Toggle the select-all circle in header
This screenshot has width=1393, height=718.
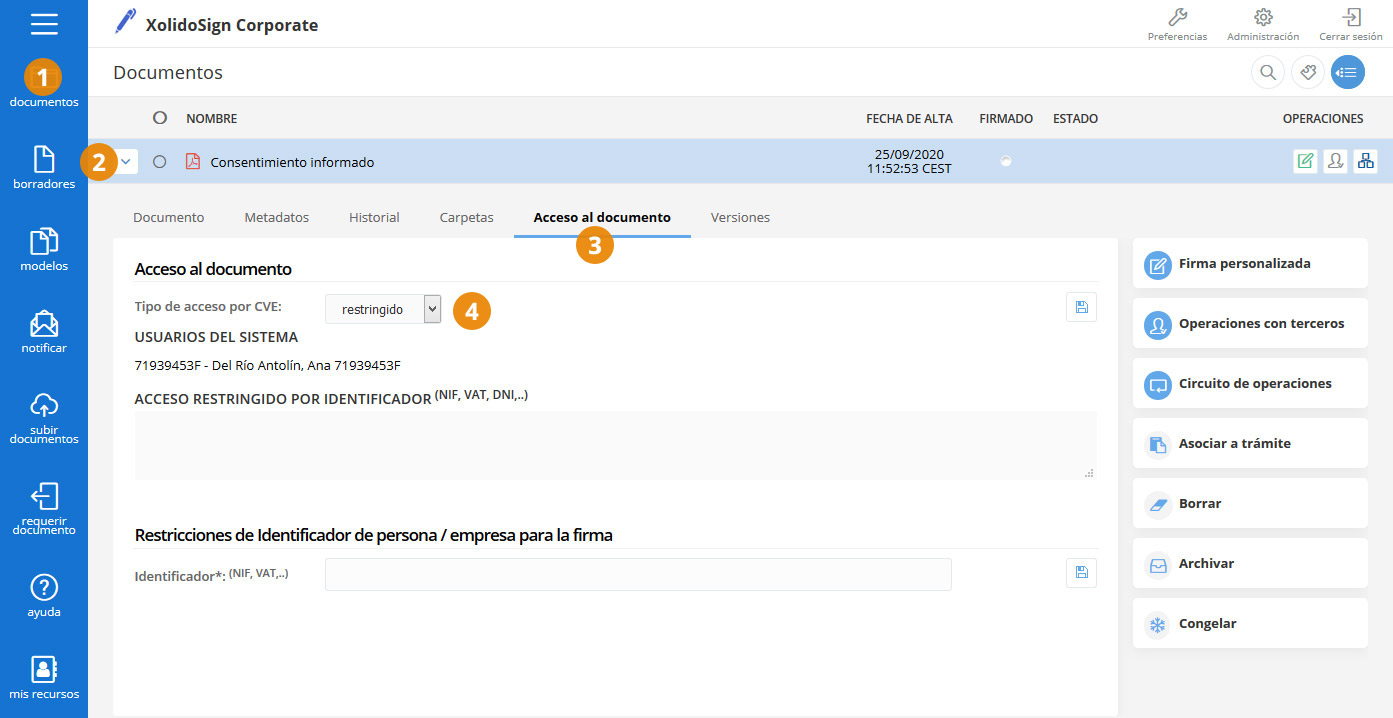(x=160, y=118)
